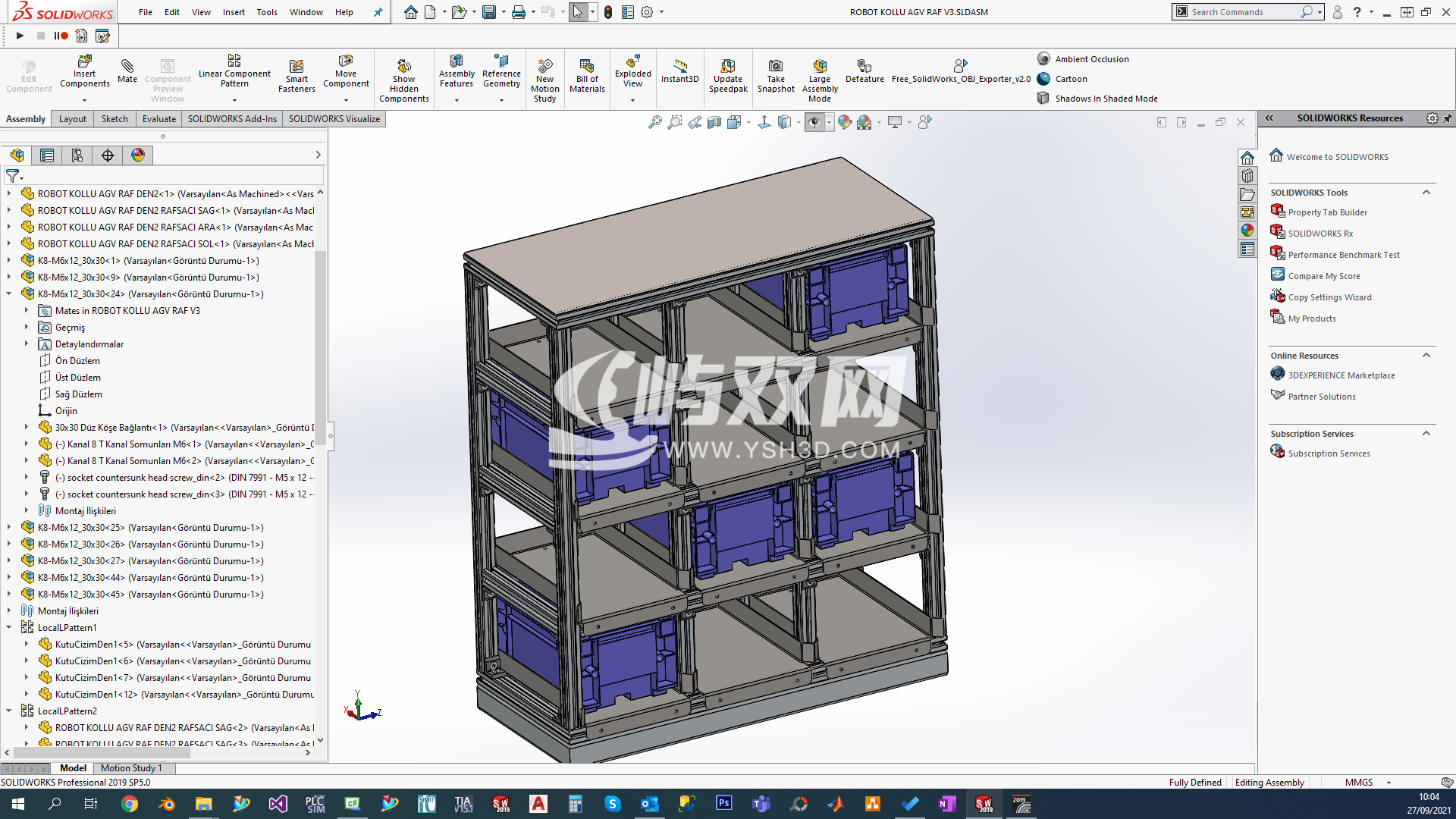Open the DisplayManager appearance tab
This screenshot has height=819, width=1456.
[x=138, y=155]
